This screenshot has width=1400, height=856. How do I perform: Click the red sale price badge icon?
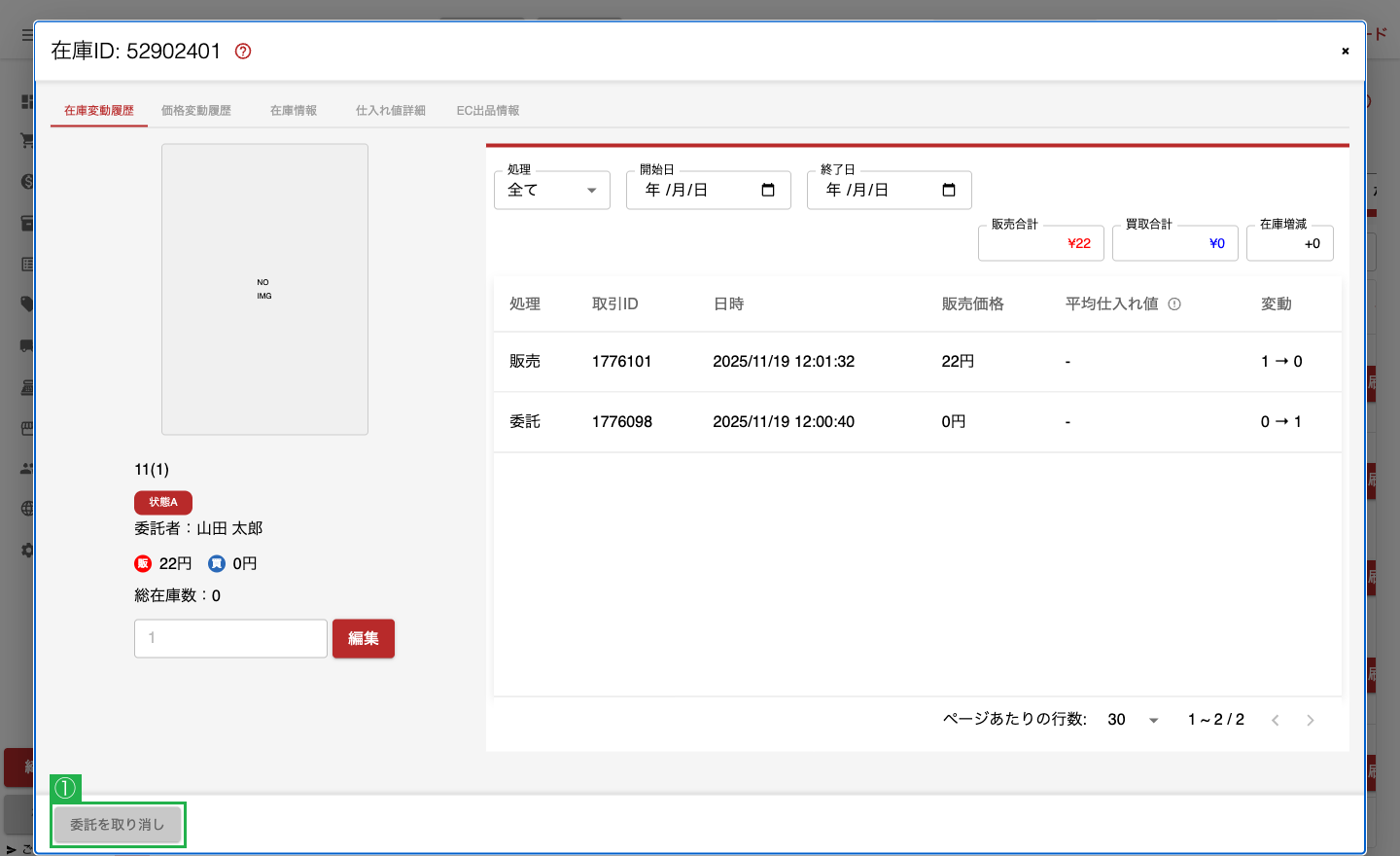(x=143, y=563)
